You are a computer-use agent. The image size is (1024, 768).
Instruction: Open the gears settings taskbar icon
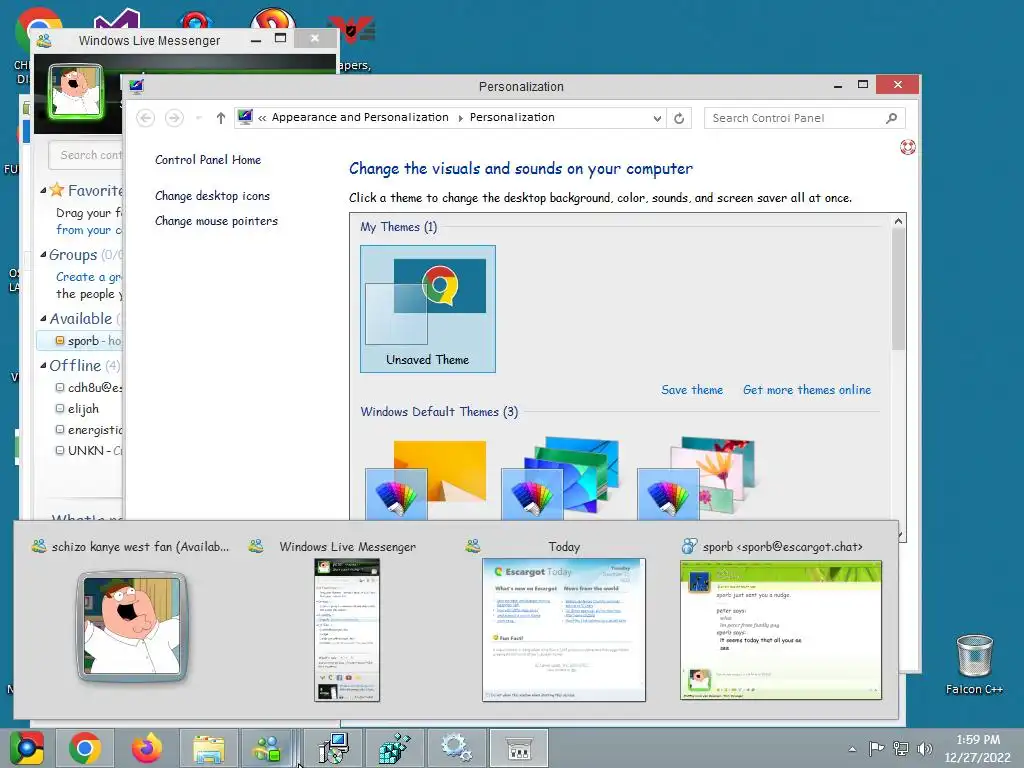point(456,748)
